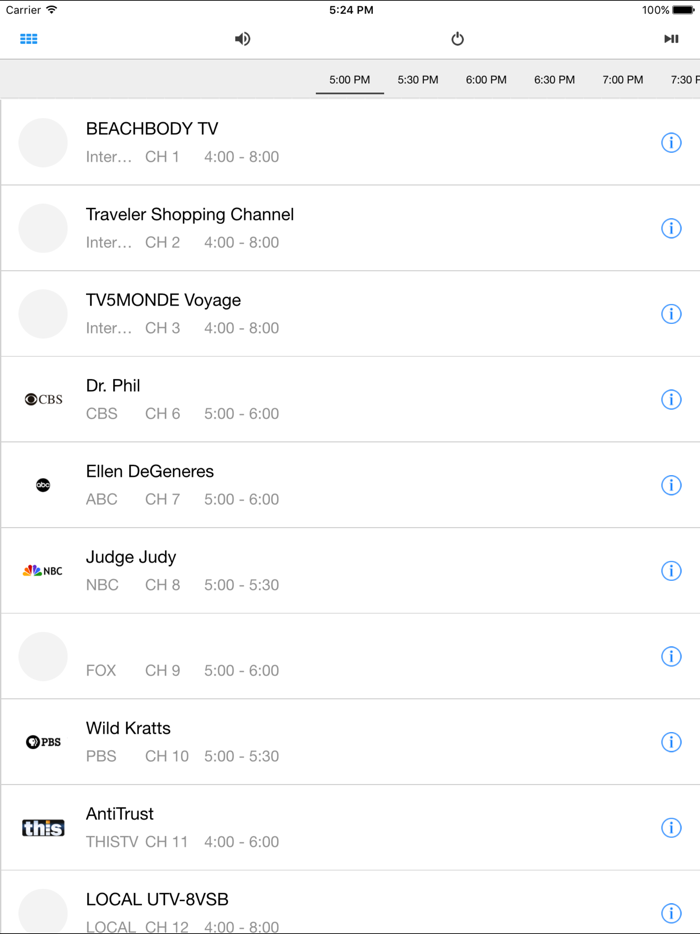Tap the thistv channel logo
This screenshot has height=934, width=700.
[43, 827]
